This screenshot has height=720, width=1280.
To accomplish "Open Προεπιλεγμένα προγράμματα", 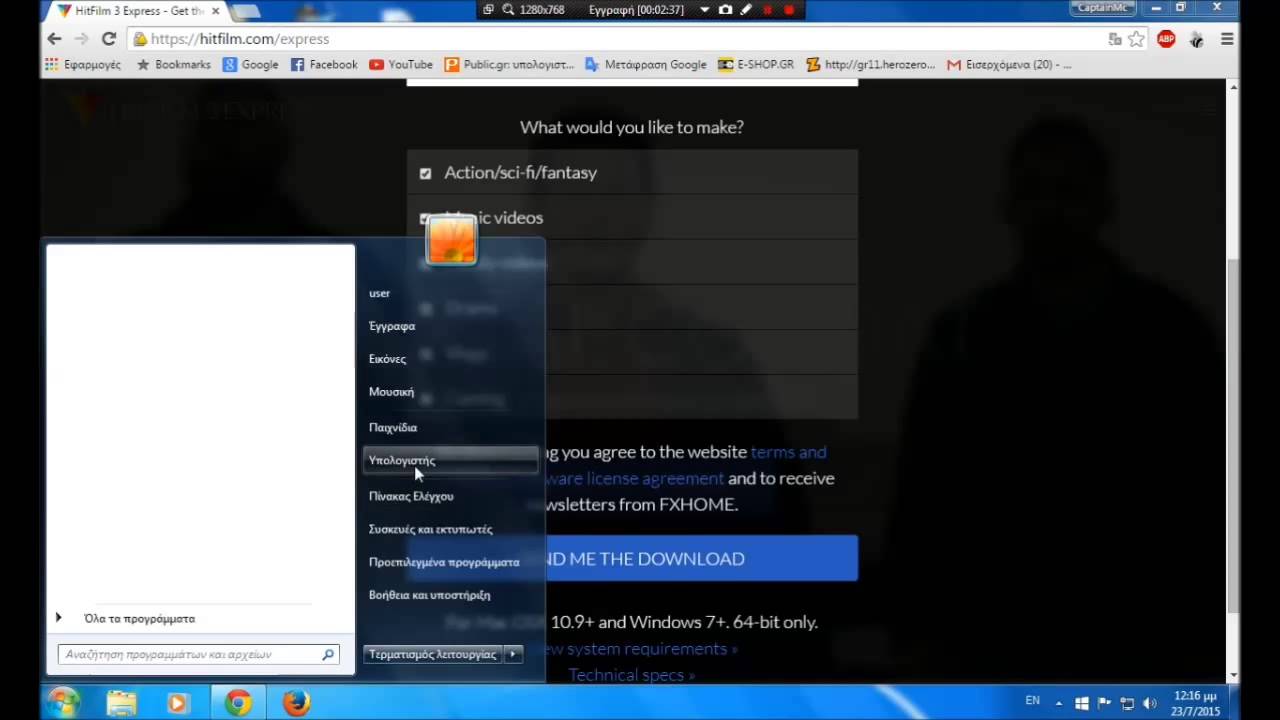I will coord(444,562).
